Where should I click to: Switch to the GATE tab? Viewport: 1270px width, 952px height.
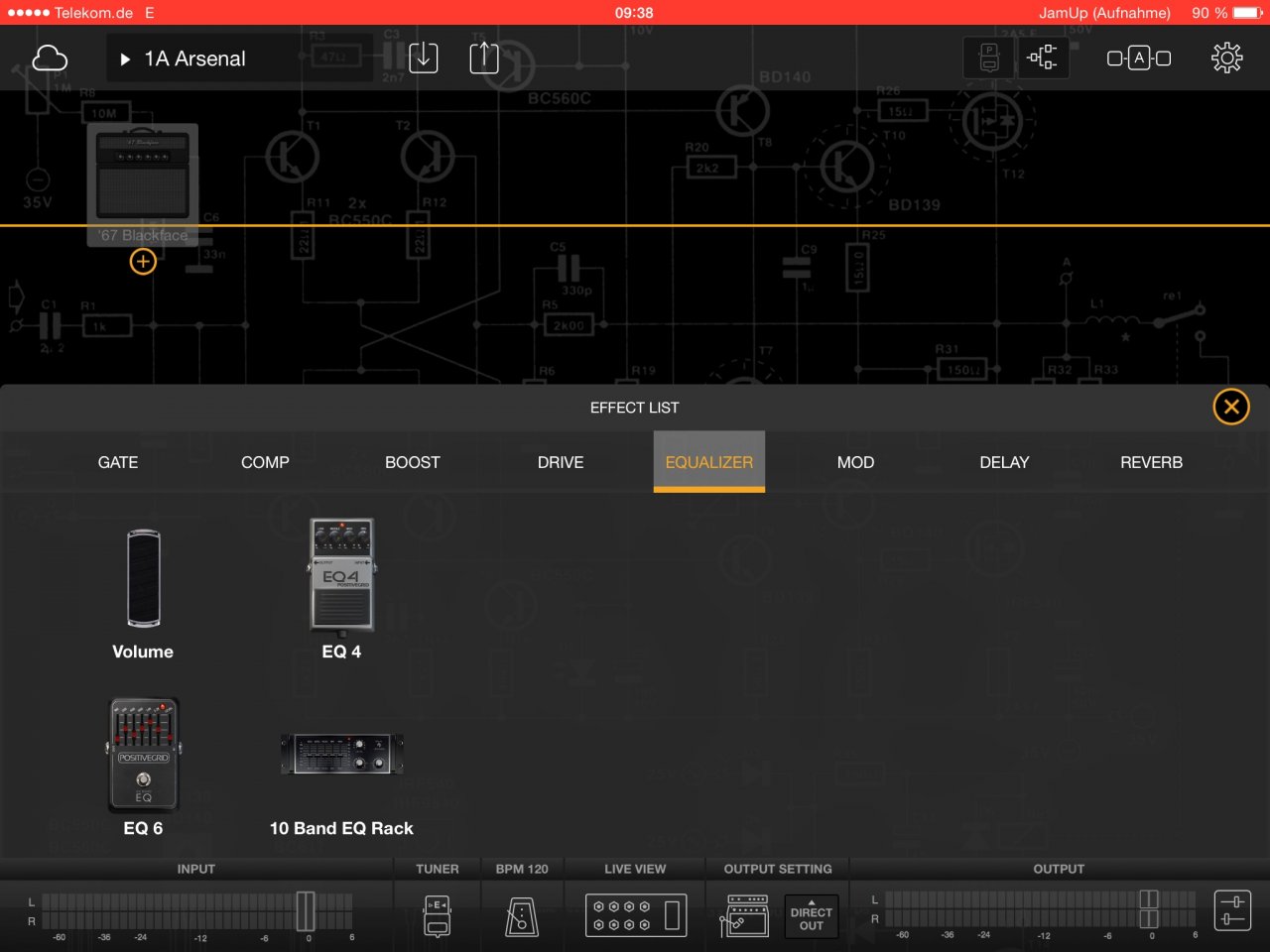point(118,462)
